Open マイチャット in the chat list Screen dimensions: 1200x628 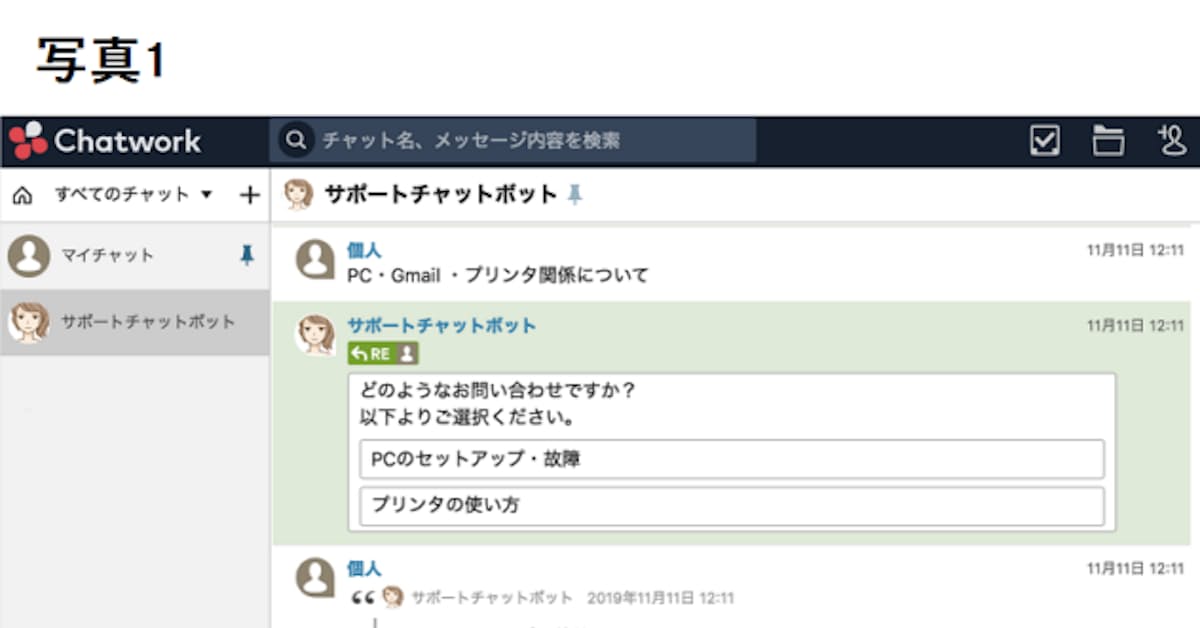tap(107, 256)
